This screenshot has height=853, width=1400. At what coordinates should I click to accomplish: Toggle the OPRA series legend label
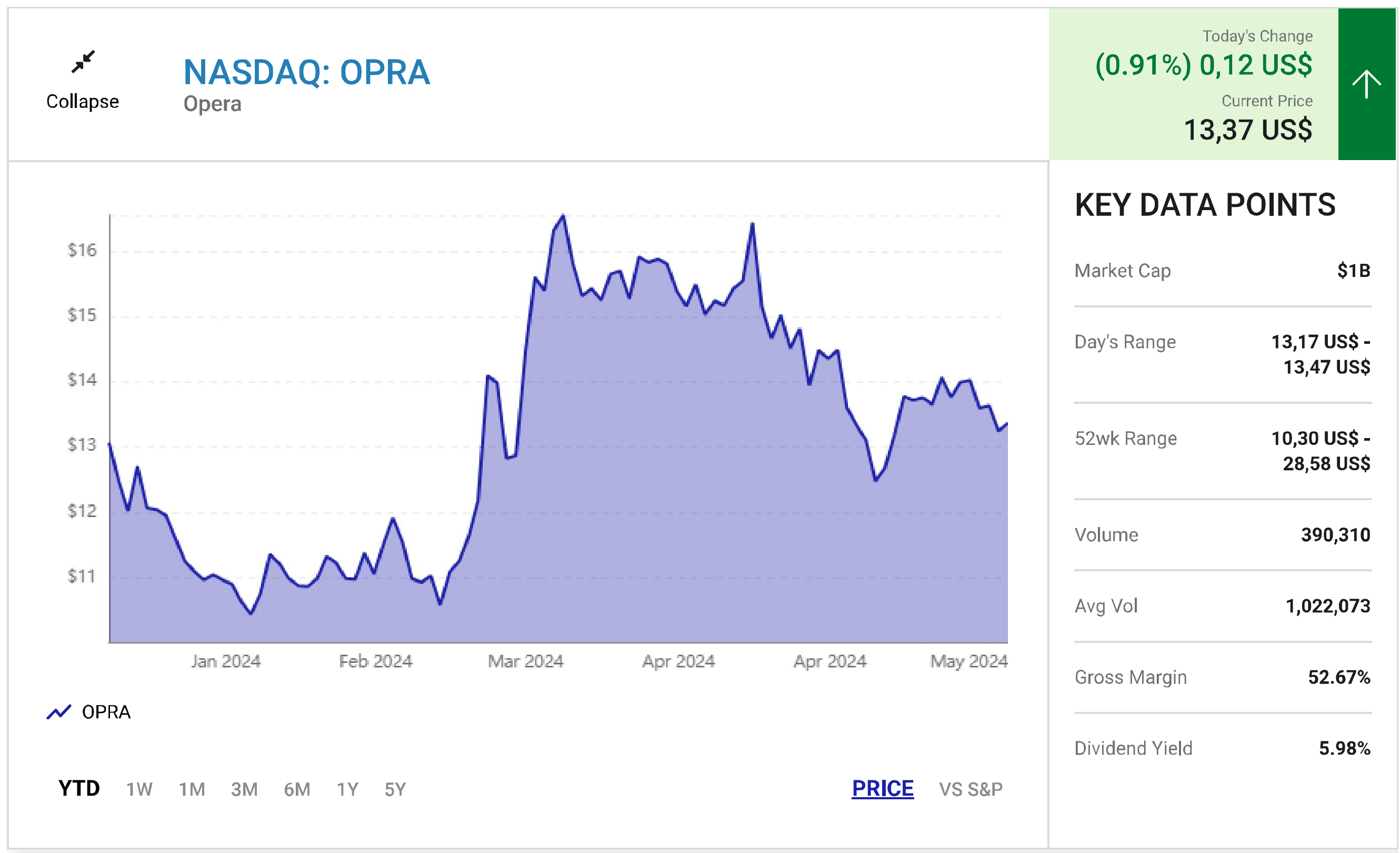click(x=106, y=712)
